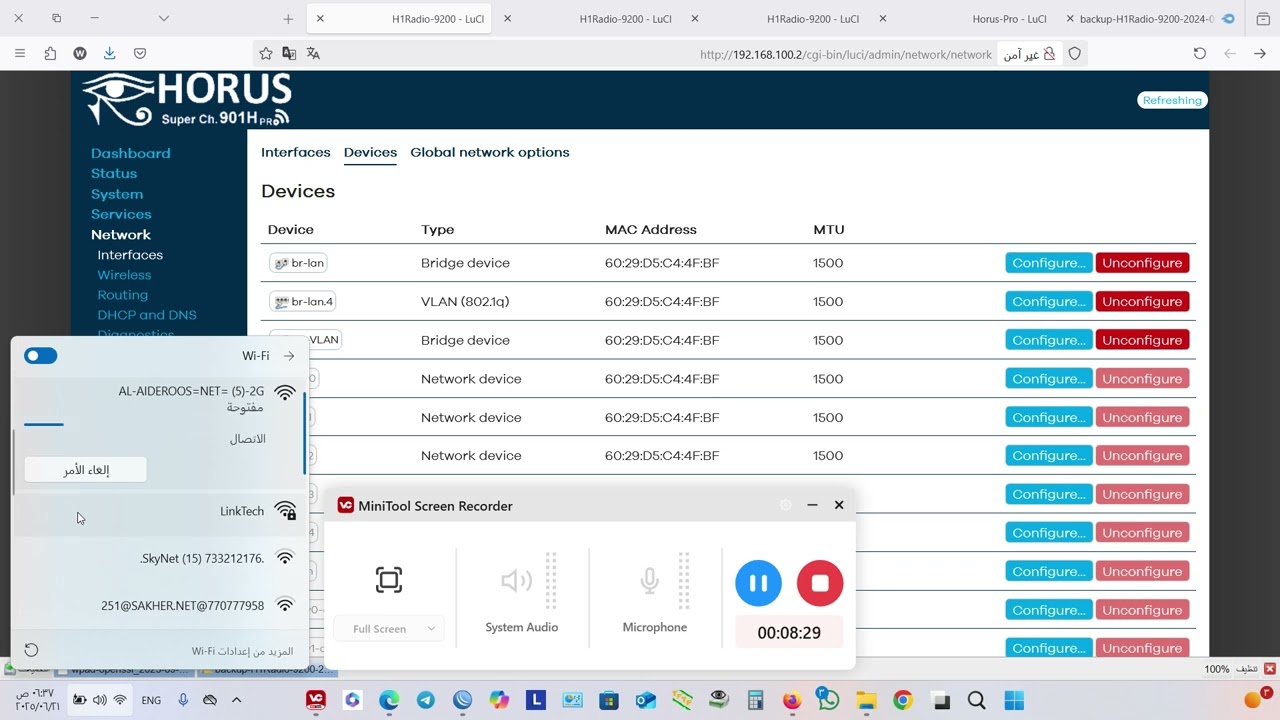Open the Full Screen mode dropdown
Image resolution: width=1280 pixels, height=720 pixels.
pyautogui.click(x=387, y=629)
